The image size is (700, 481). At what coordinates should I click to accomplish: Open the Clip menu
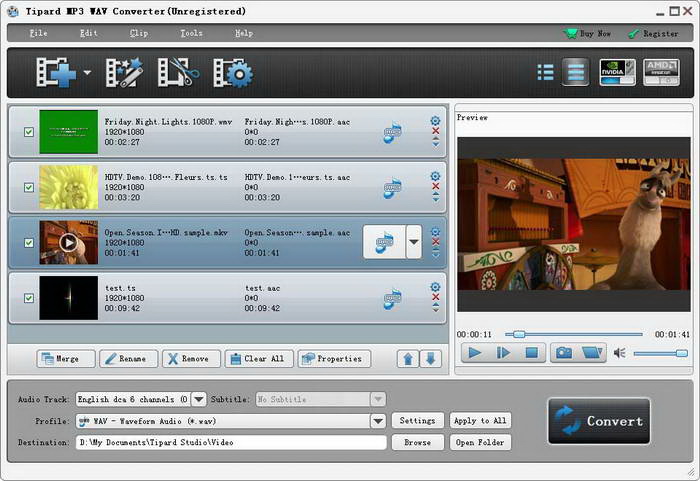[139, 33]
